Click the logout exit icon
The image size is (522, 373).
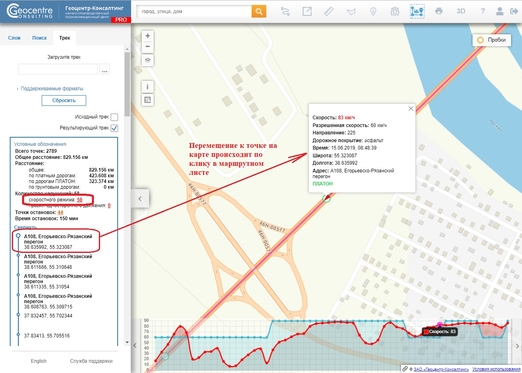coord(514,11)
